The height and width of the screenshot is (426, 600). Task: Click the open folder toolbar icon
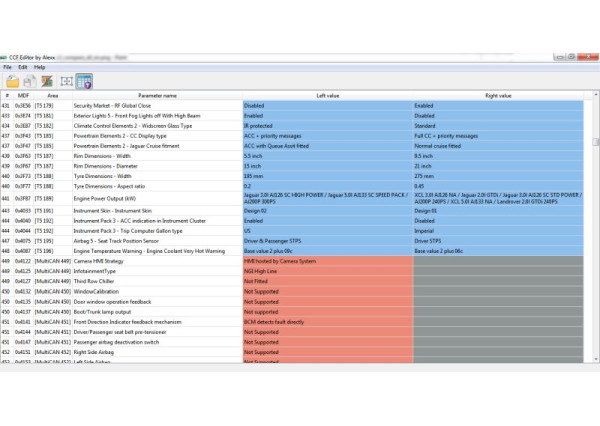13,81
